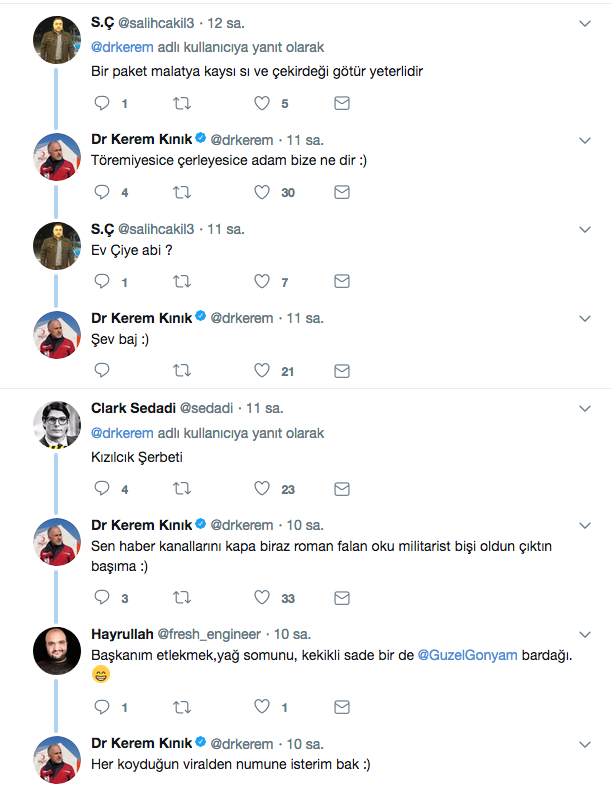Screen dimensions: 611x785
Task: Retweet the "Kızılcık Şerbeti" tweet
Action: tap(181, 489)
